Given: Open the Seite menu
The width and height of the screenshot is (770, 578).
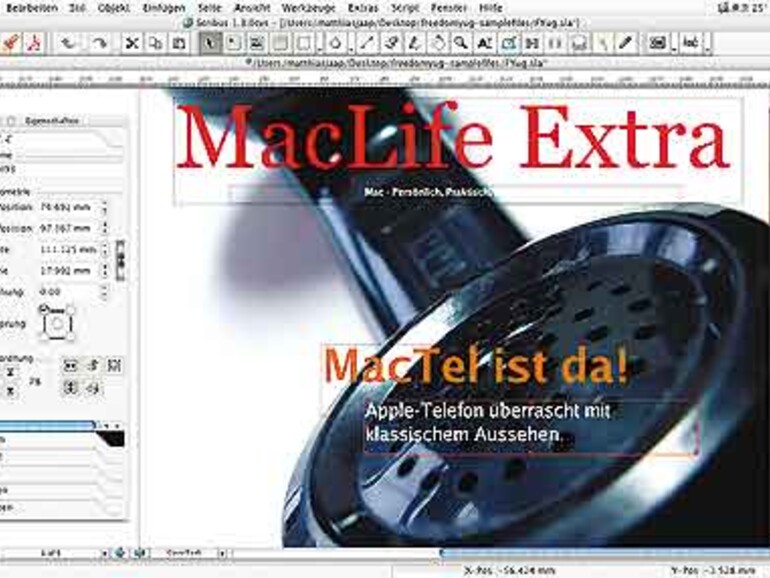Looking at the screenshot, I should (x=209, y=8).
